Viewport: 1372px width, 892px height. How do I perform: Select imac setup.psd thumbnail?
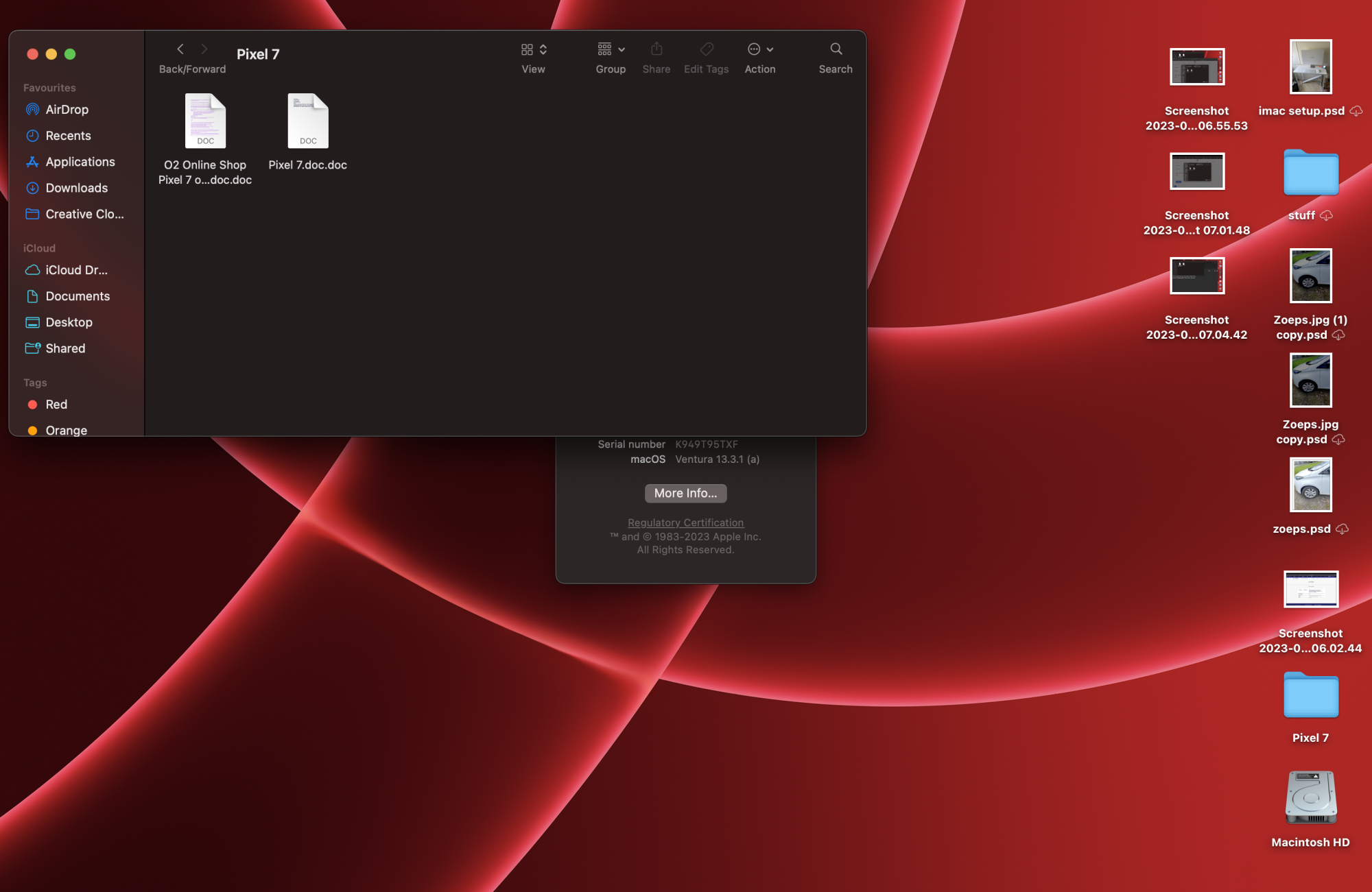pyautogui.click(x=1310, y=67)
